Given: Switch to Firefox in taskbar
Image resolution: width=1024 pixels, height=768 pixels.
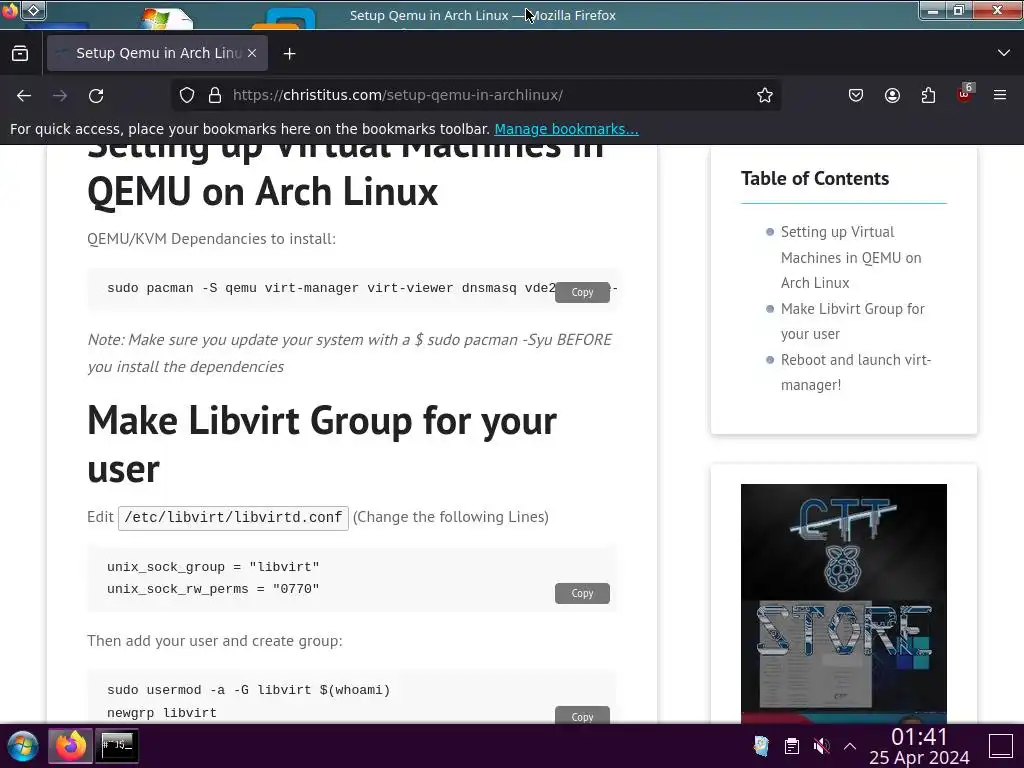Looking at the screenshot, I should pos(71,746).
